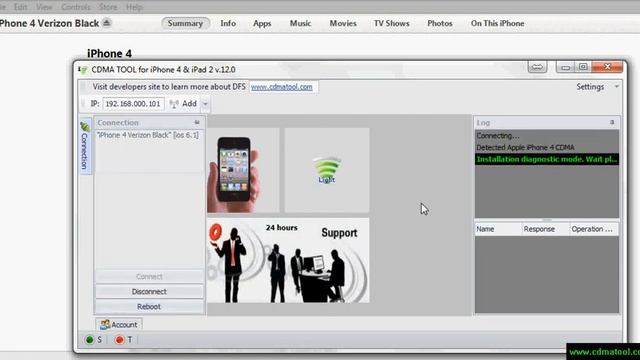Click the Light signal icon tile

pyautogui.click(x=327, y=170)
